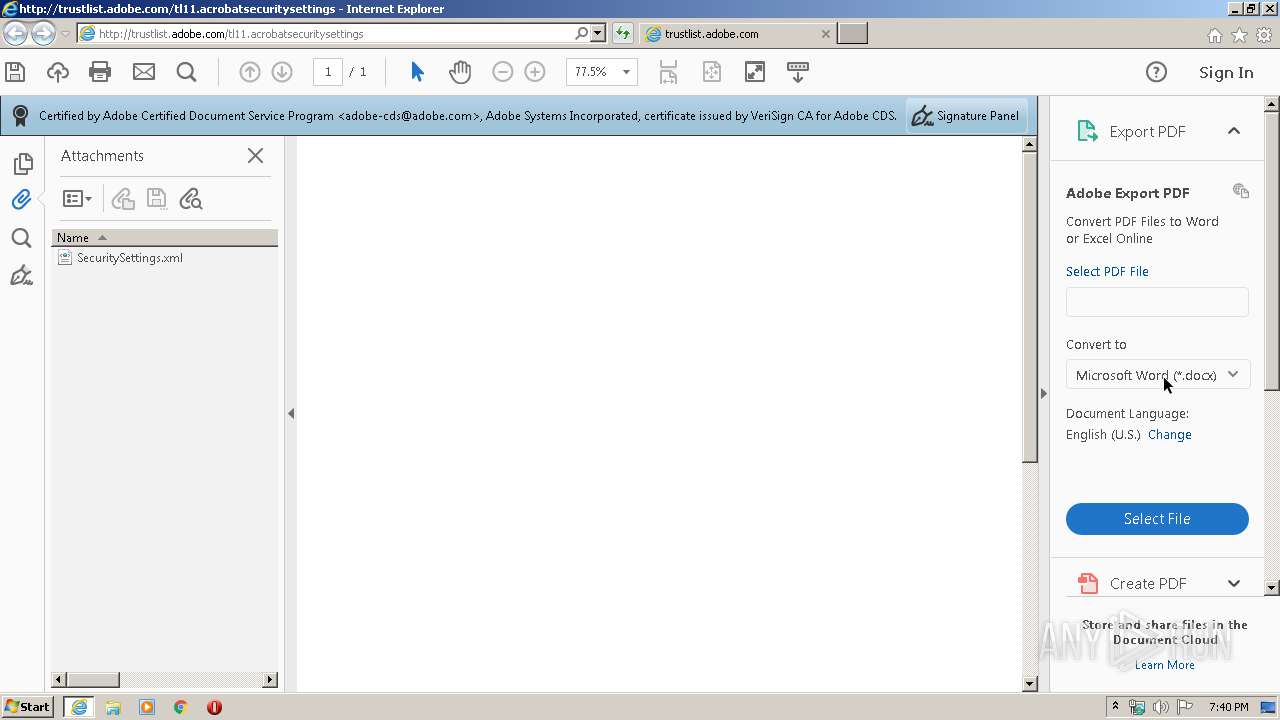Open the Signature Panel button
The width and height of the screenshot is (1280, 720).
tap(965, 116)
